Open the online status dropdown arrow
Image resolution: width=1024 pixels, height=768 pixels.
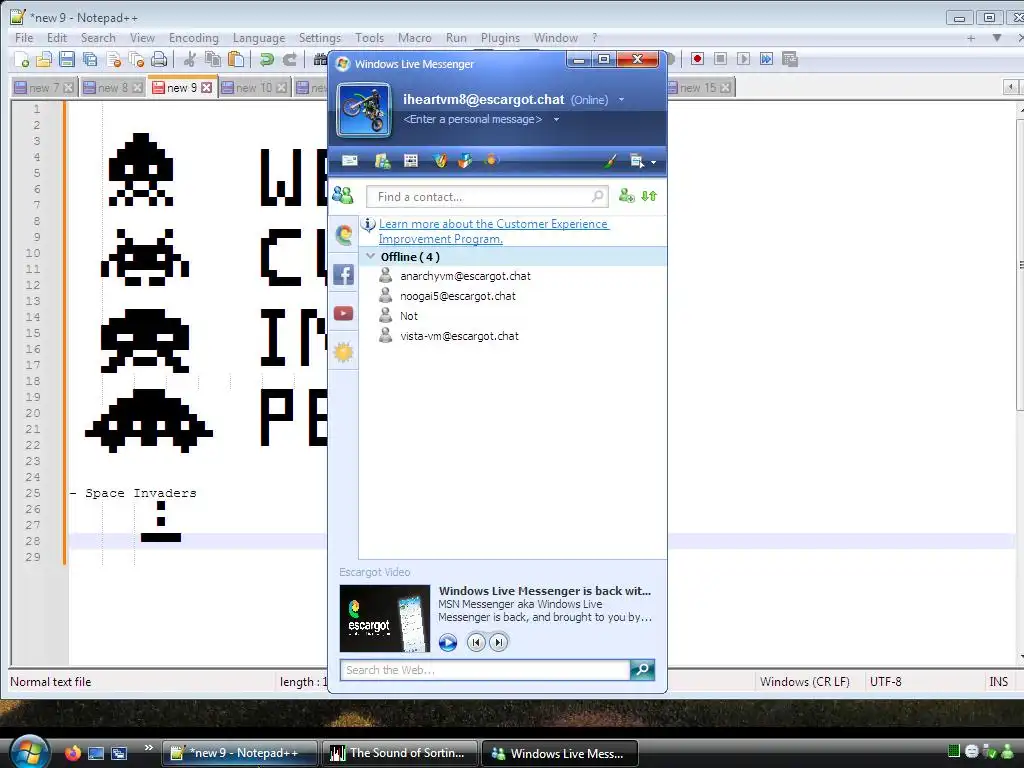point(621,100)
